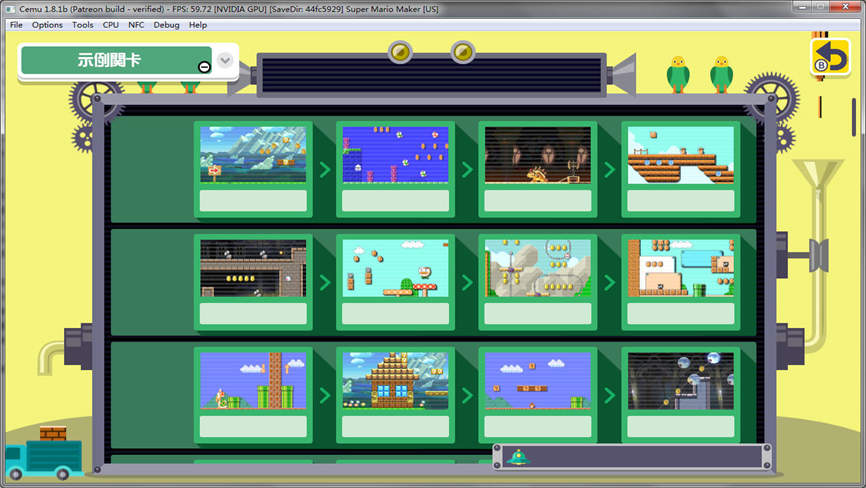Click name field under ghost house level
This screenshot has width=866, height=488.
tap(680, 426)
